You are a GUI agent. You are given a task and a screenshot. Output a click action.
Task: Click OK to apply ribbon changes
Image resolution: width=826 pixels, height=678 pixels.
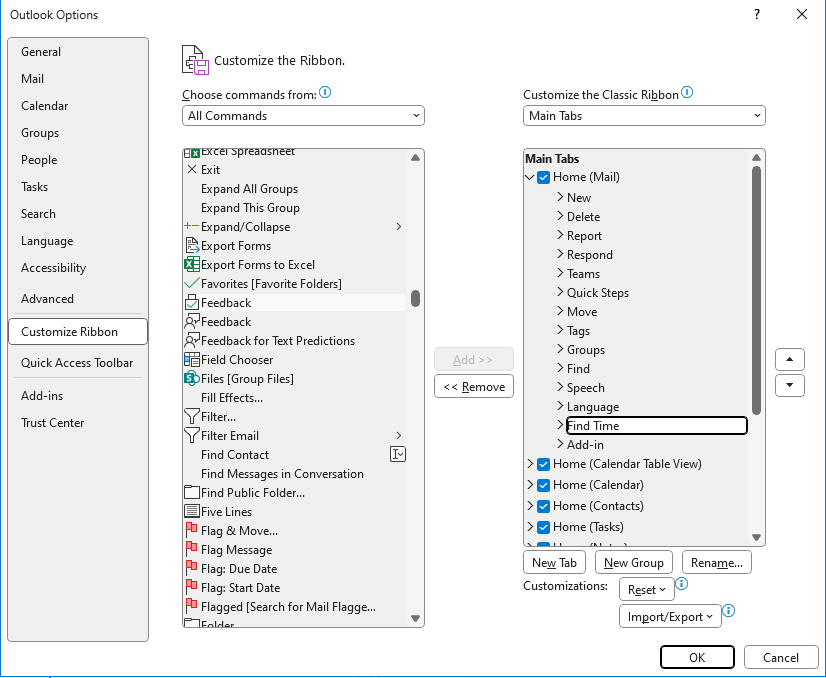[697, 657]
